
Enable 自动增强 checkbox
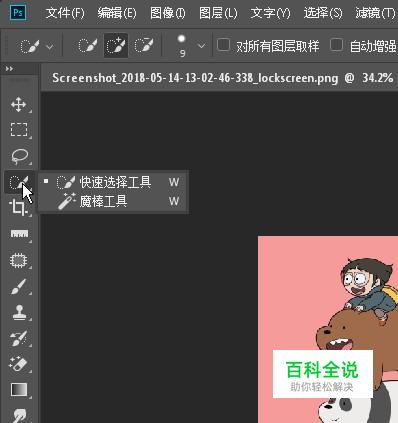pos(336,45)
